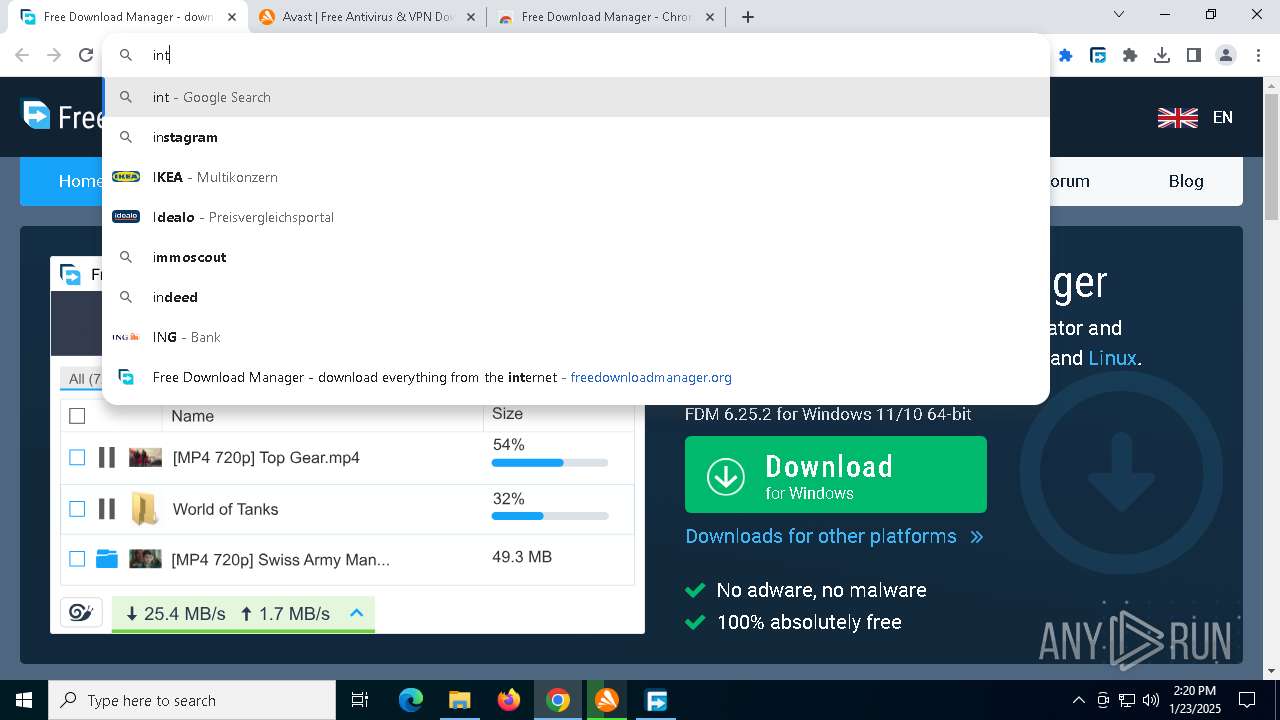Click the UK flag language icon
This screenshot has height=720, width=1280.
click(x=1177, y=117)
